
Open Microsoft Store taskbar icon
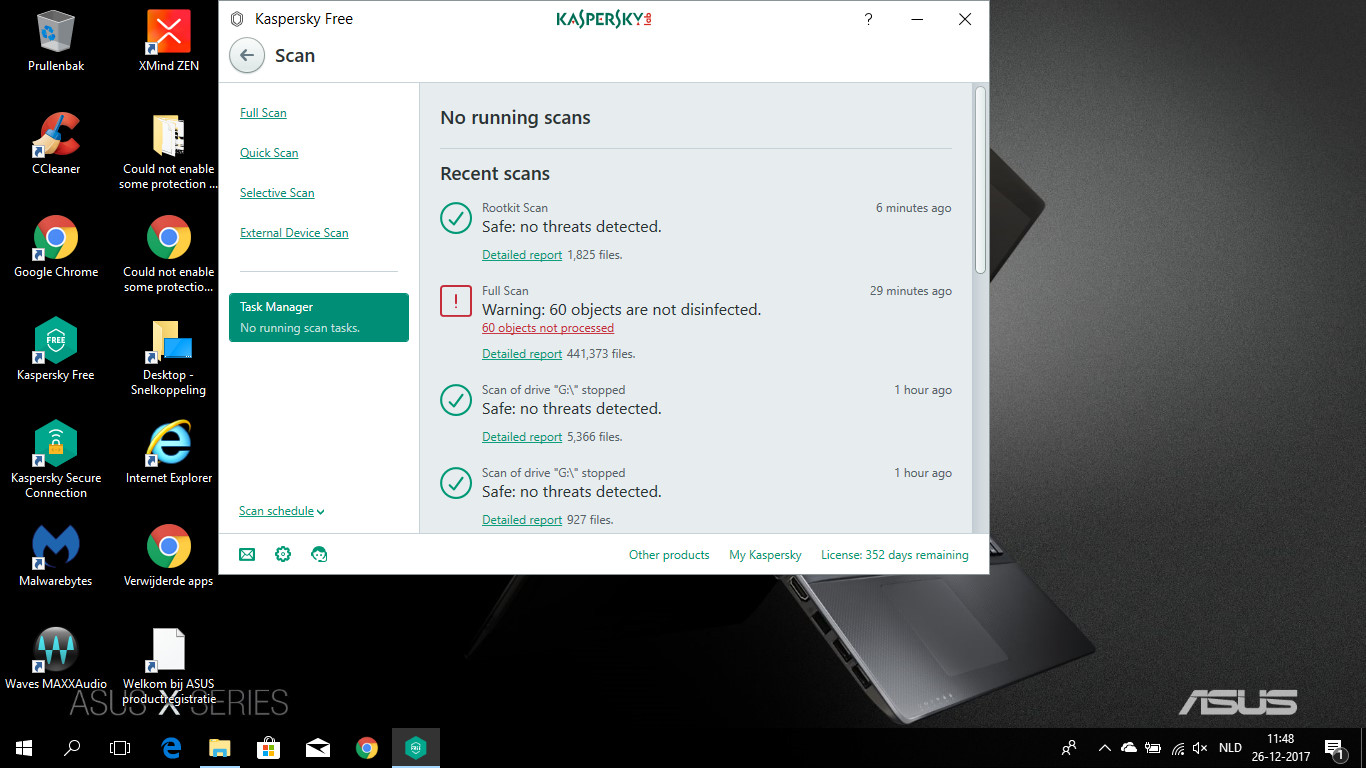click(x=268, y=747)
